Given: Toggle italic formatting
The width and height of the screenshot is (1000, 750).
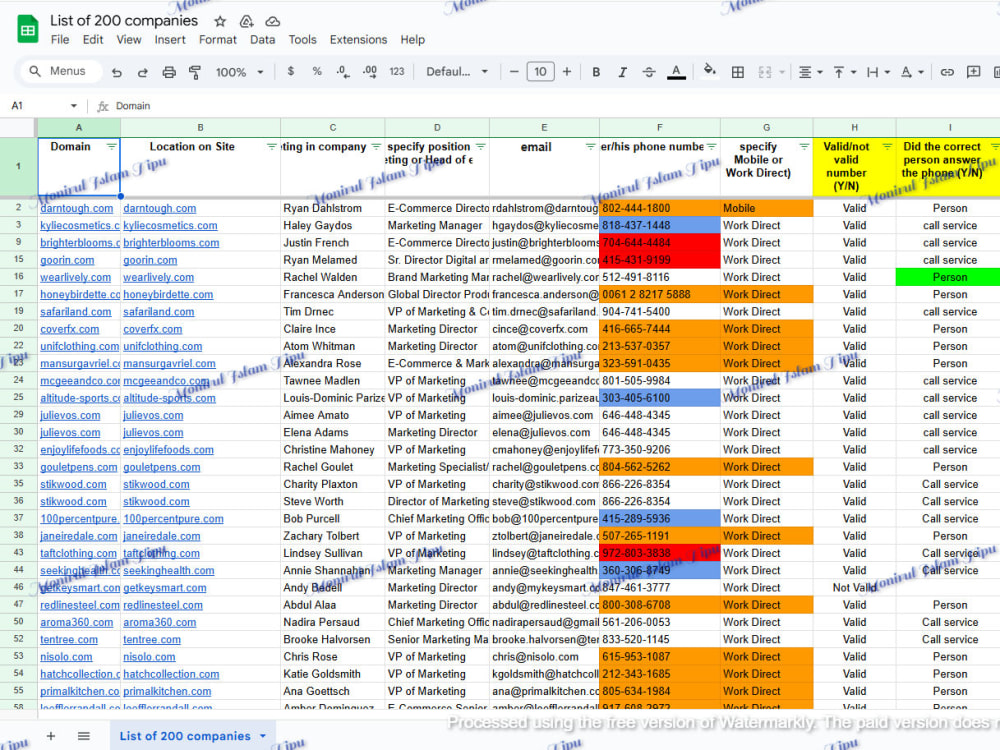Looking at the screenshot, I should point(622,72).
